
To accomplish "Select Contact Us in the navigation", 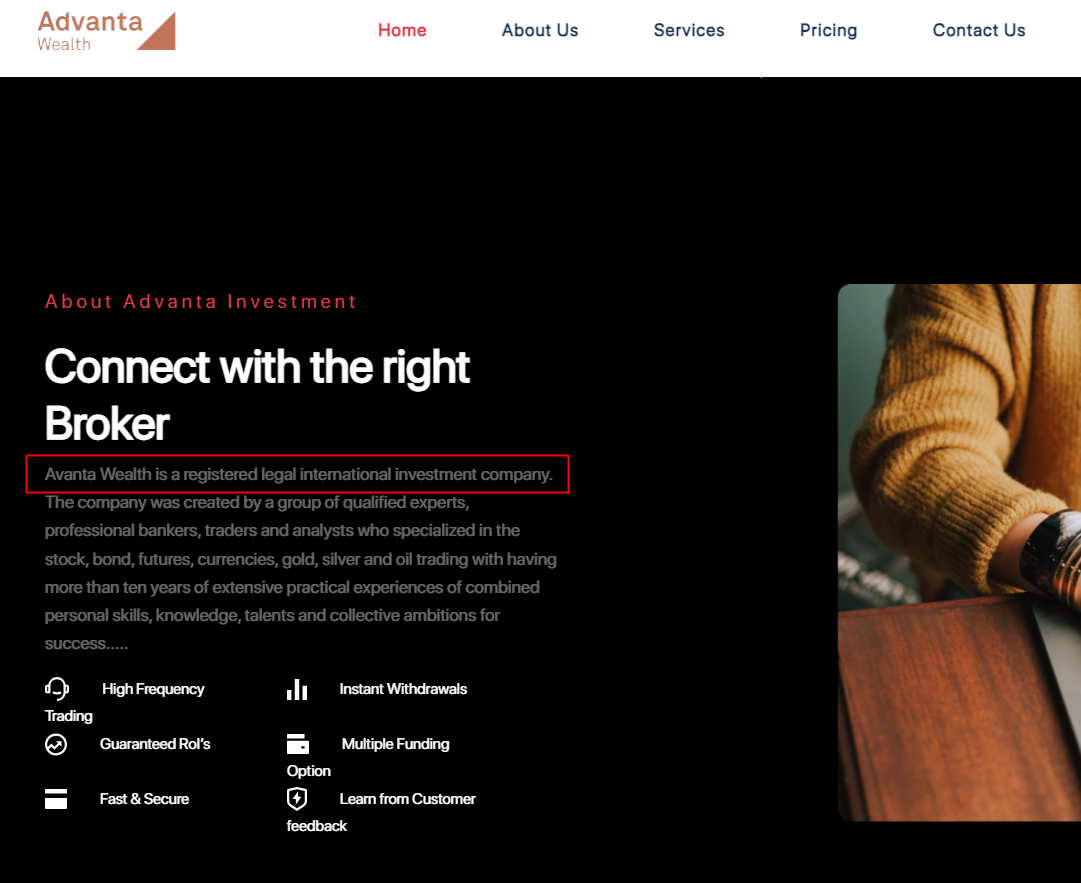I will point(979,30).
